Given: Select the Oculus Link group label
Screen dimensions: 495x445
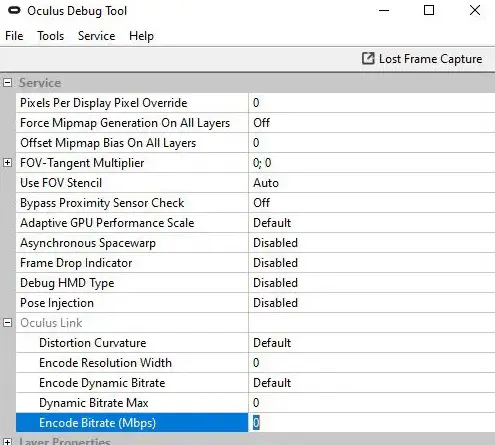Looking at the screenshot, I should [x=51, y=323].
